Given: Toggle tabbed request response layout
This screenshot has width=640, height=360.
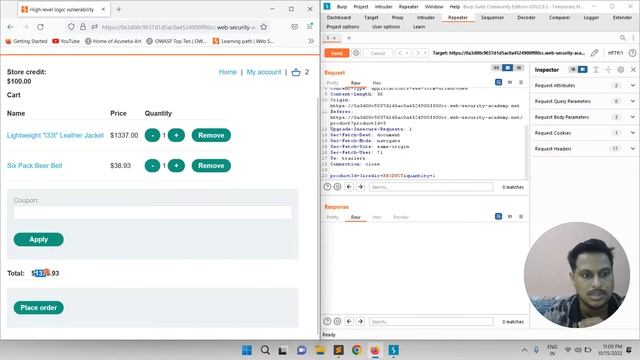Looking at the screenshot, I should 519,68.
